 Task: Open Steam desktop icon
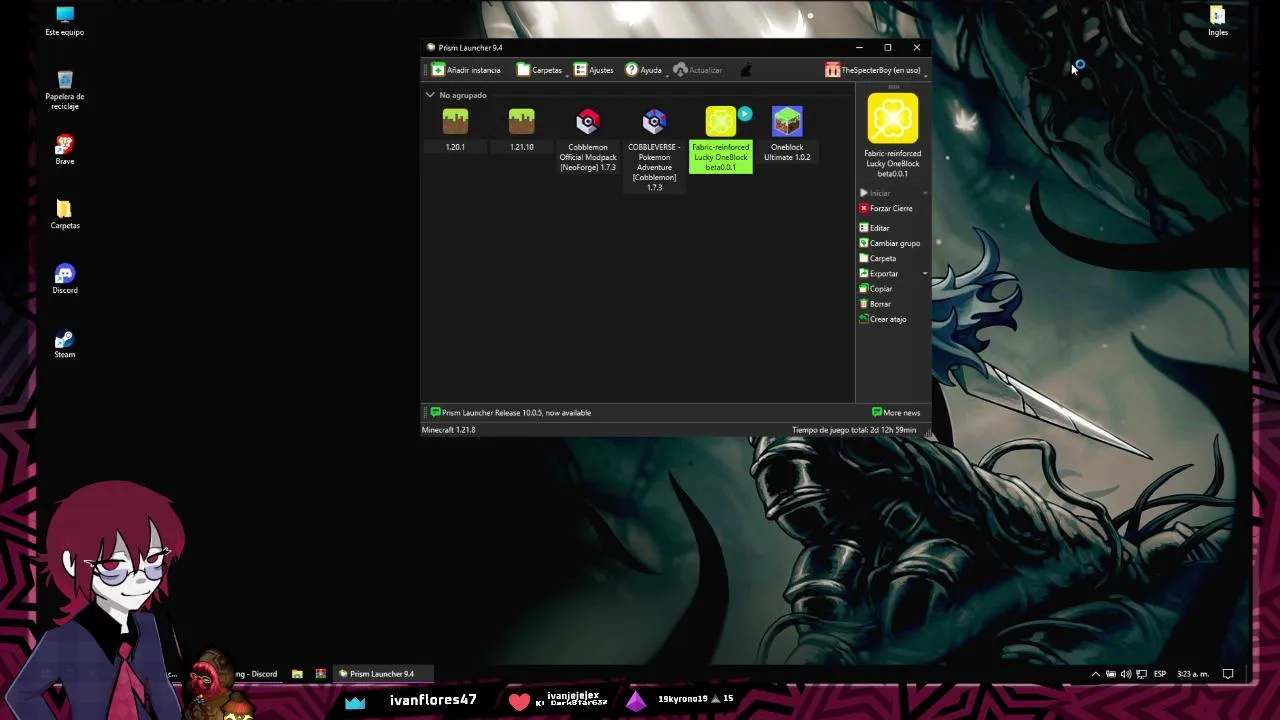[x=65, y=343]
